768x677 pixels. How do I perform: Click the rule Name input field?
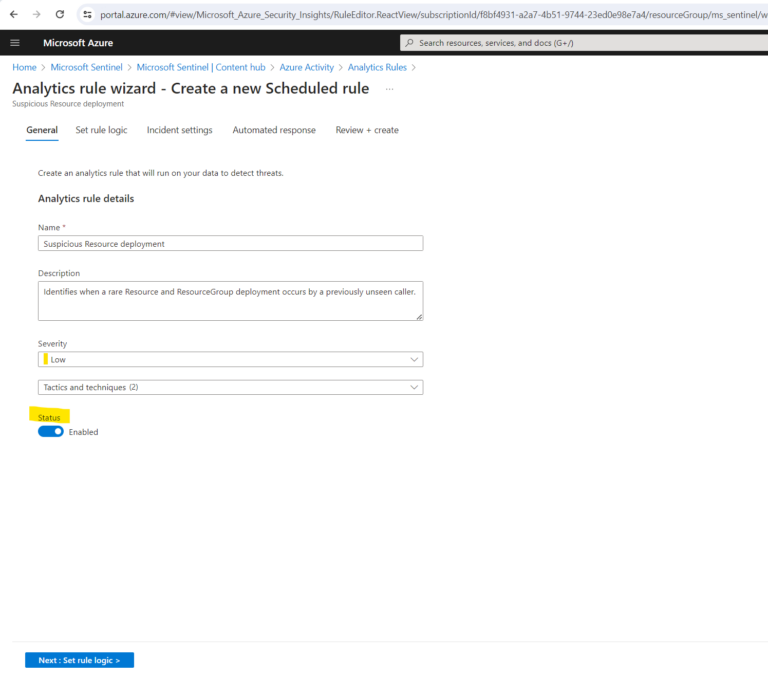click(230, 243)
